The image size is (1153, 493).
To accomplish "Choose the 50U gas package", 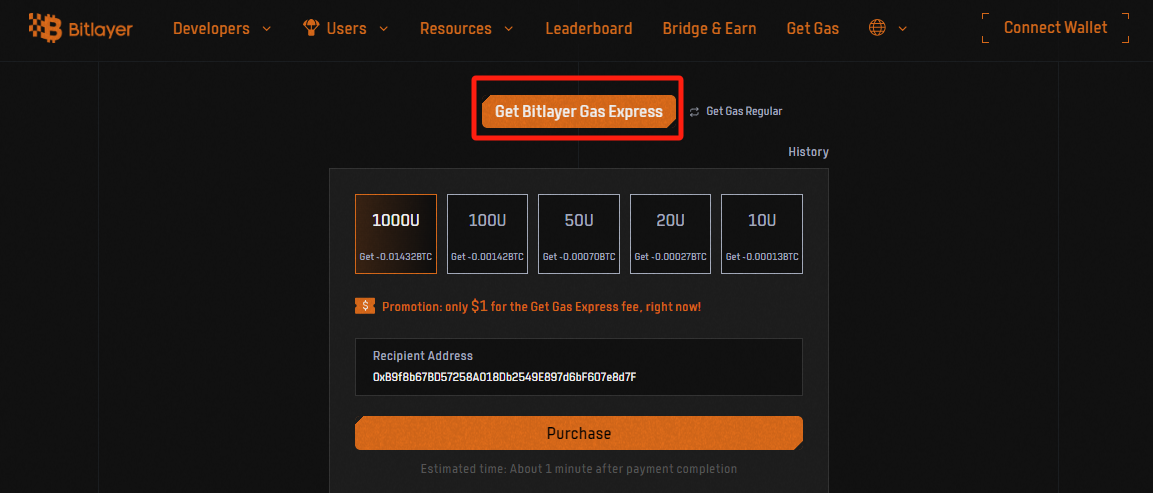I will pos(579,234).
